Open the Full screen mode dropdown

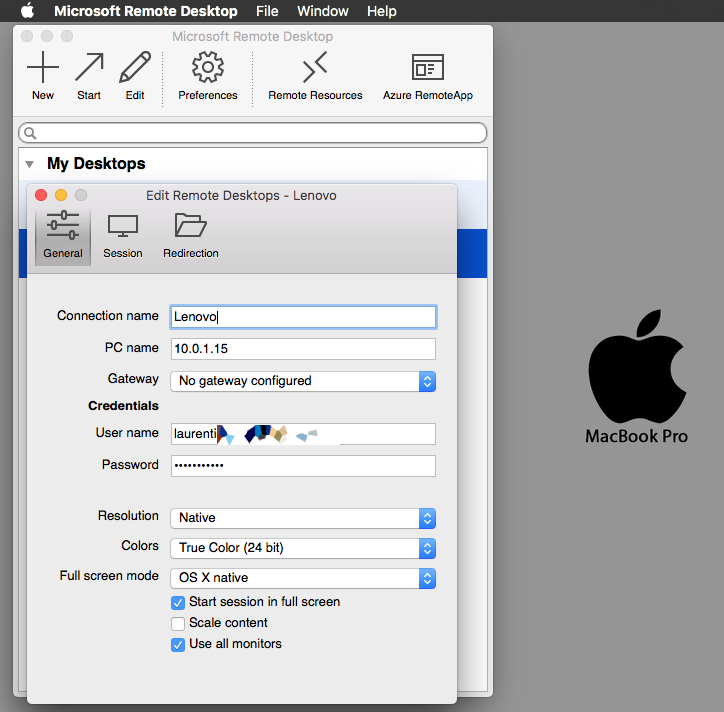click(x=303, y=578)
